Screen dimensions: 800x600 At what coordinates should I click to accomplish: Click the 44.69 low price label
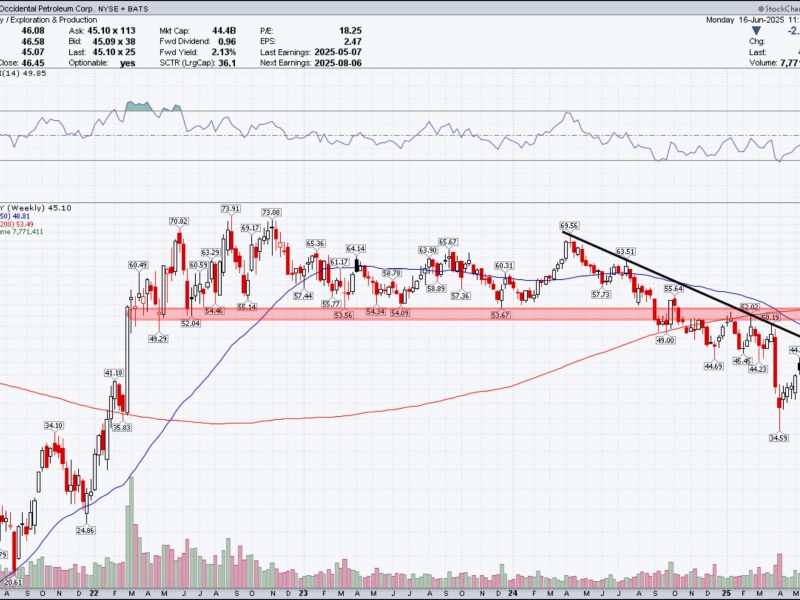point(713,366)
